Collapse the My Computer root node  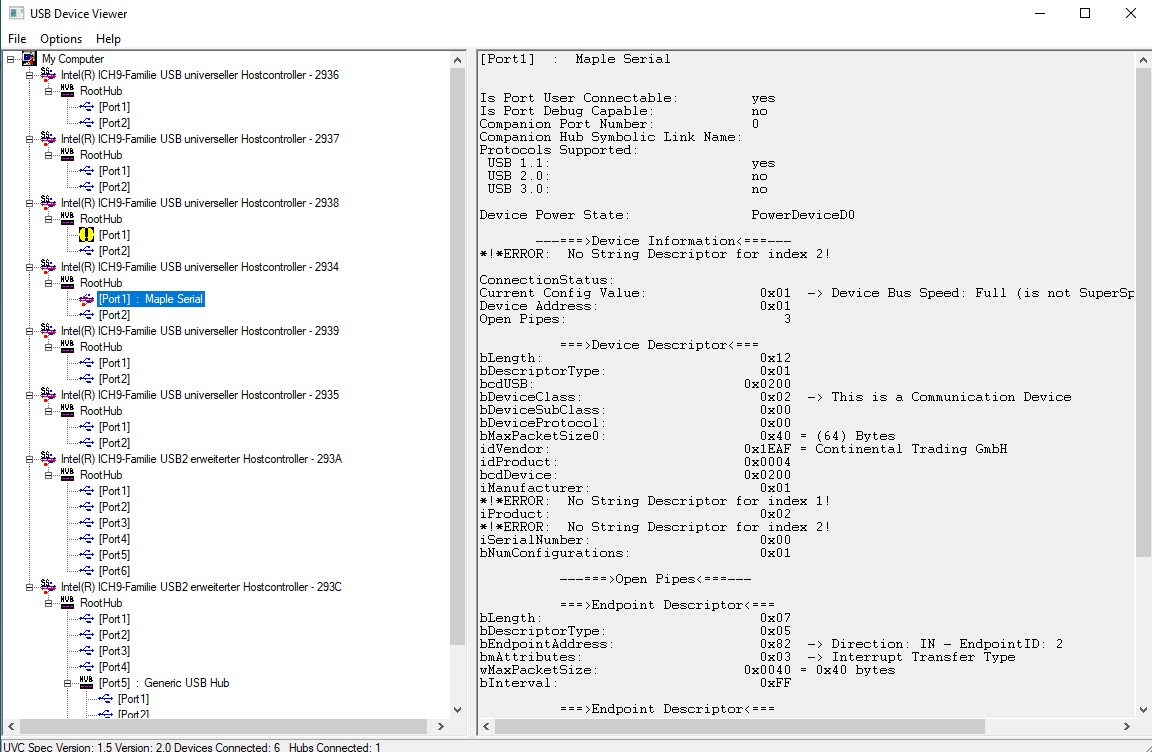click(10, 59)
